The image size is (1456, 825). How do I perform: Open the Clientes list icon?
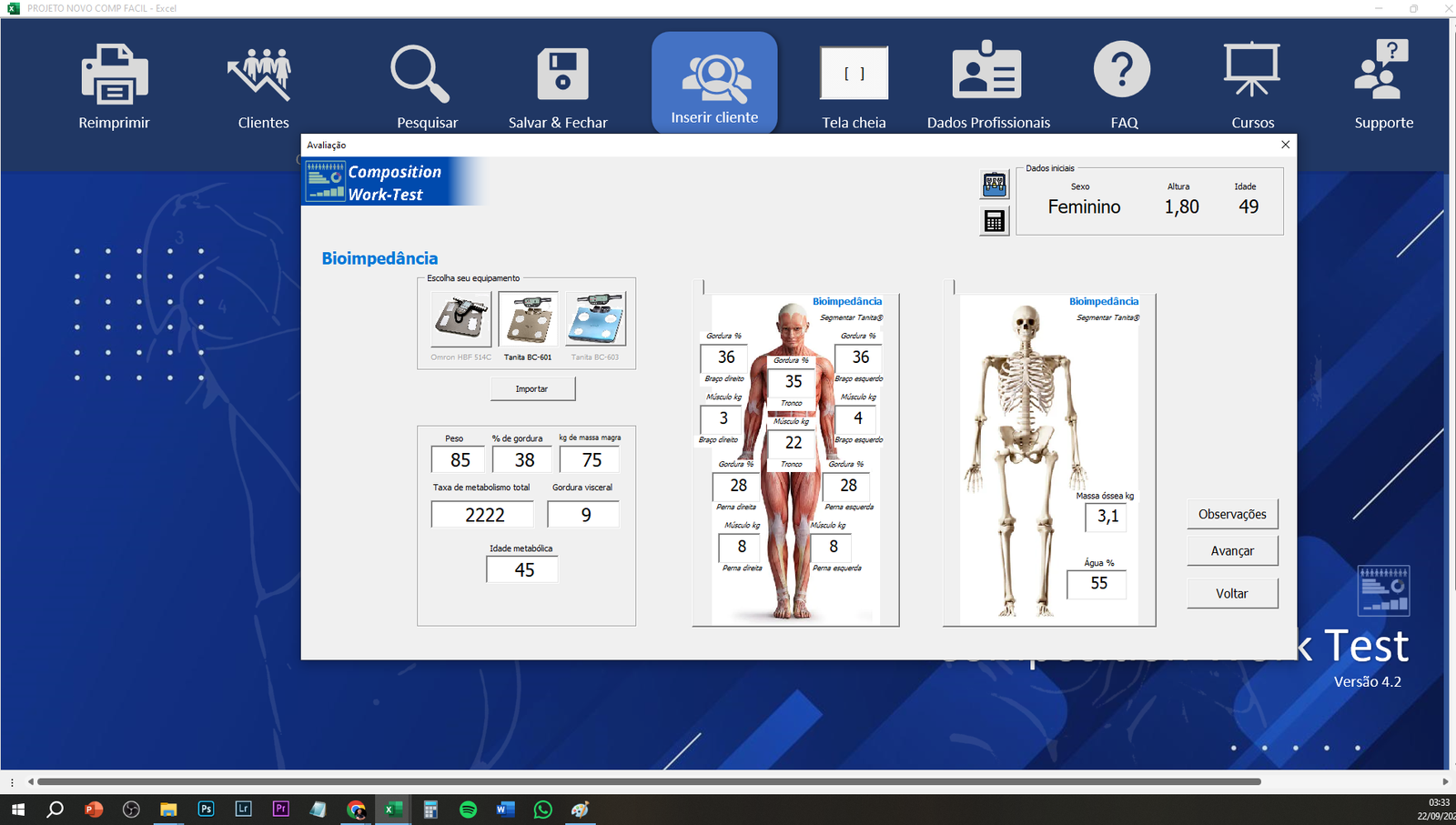262,75
